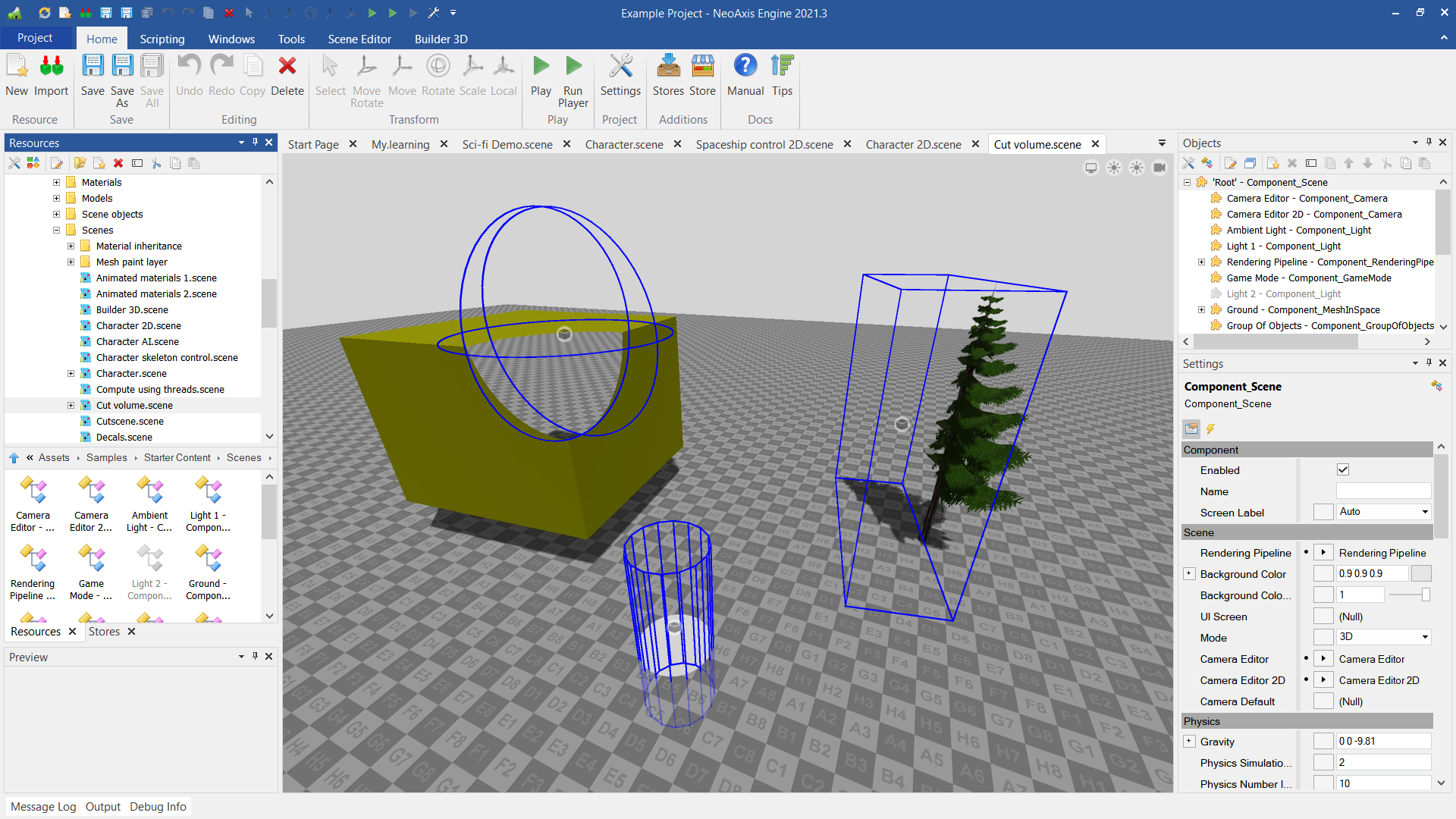Expand the Background Color property

pos(1189,574)
